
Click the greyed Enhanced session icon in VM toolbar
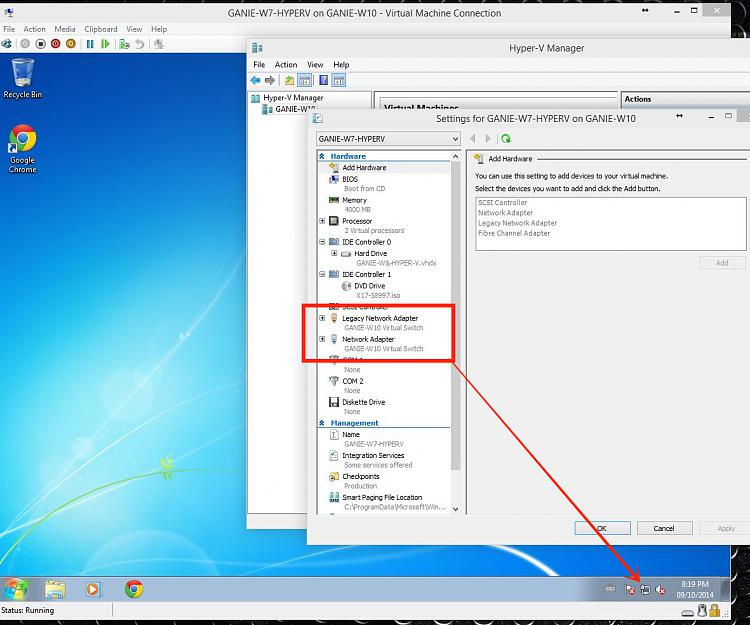[x=158, y=44]
